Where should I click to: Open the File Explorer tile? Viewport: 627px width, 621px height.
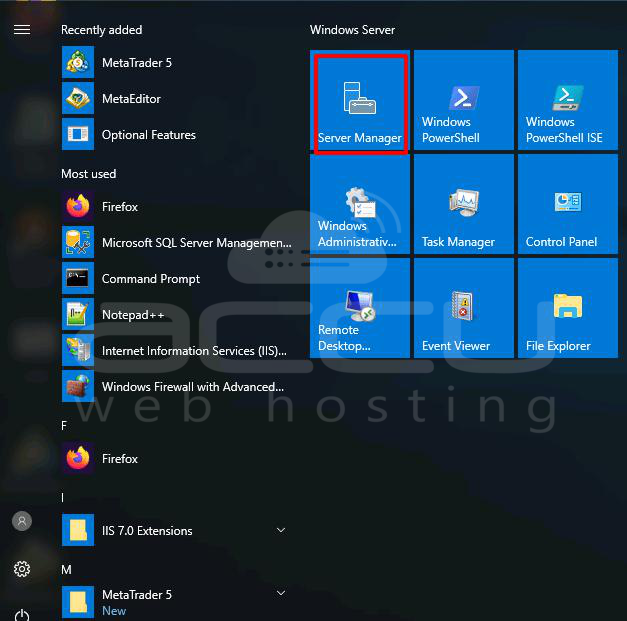pos(568,308)
